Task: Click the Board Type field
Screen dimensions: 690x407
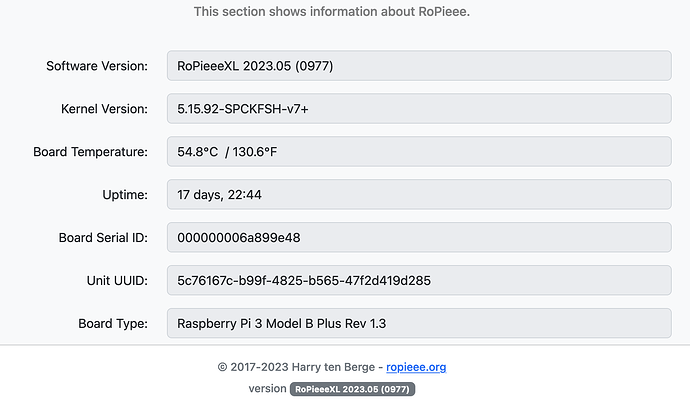Action: point(418,324)
